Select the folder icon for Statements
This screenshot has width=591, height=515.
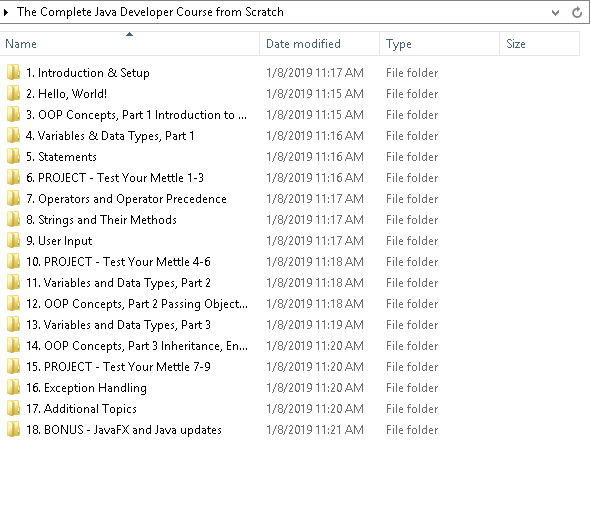coord(13,156)
